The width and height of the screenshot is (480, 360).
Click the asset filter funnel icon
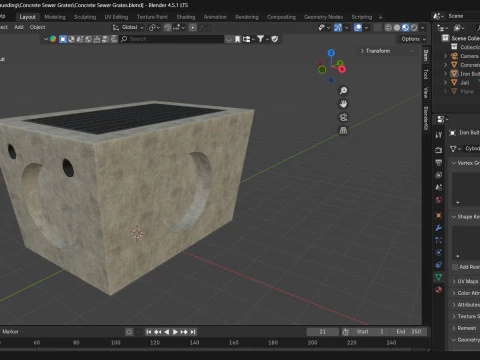(x=260, y=39)
